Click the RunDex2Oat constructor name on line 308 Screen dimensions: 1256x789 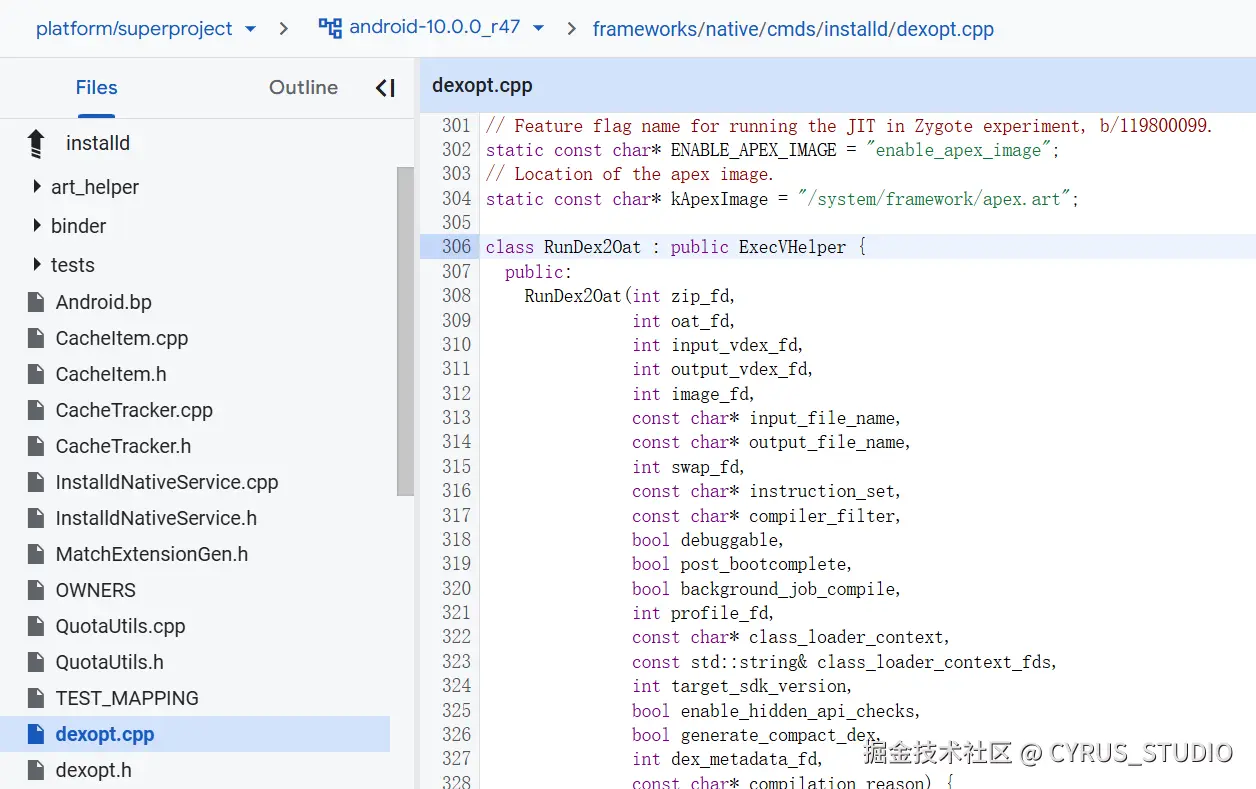[x=573, y=296]
